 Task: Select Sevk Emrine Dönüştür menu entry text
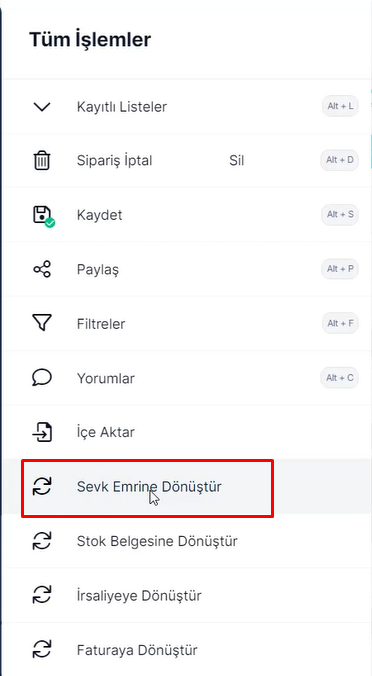click(149, 487)
